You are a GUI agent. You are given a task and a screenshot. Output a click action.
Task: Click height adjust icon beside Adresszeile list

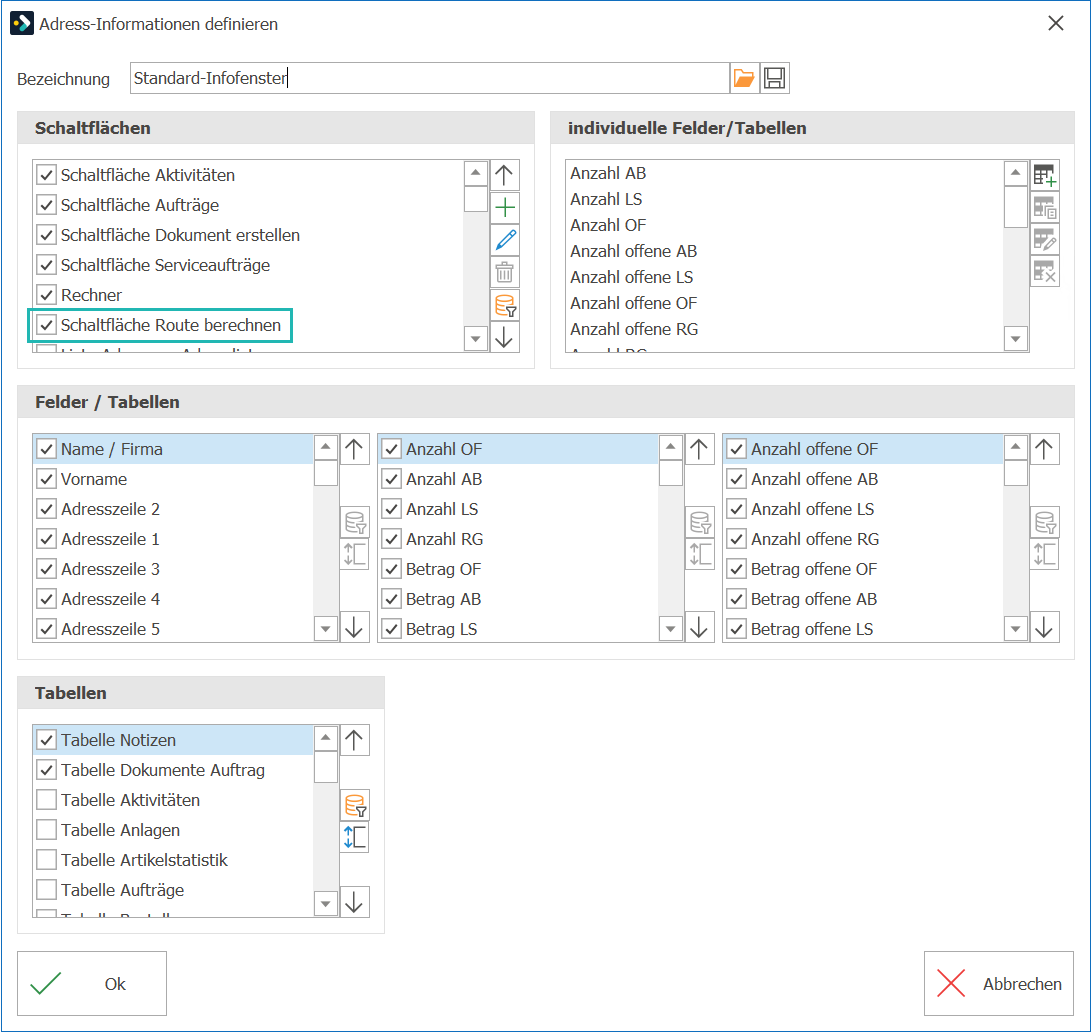354,554
